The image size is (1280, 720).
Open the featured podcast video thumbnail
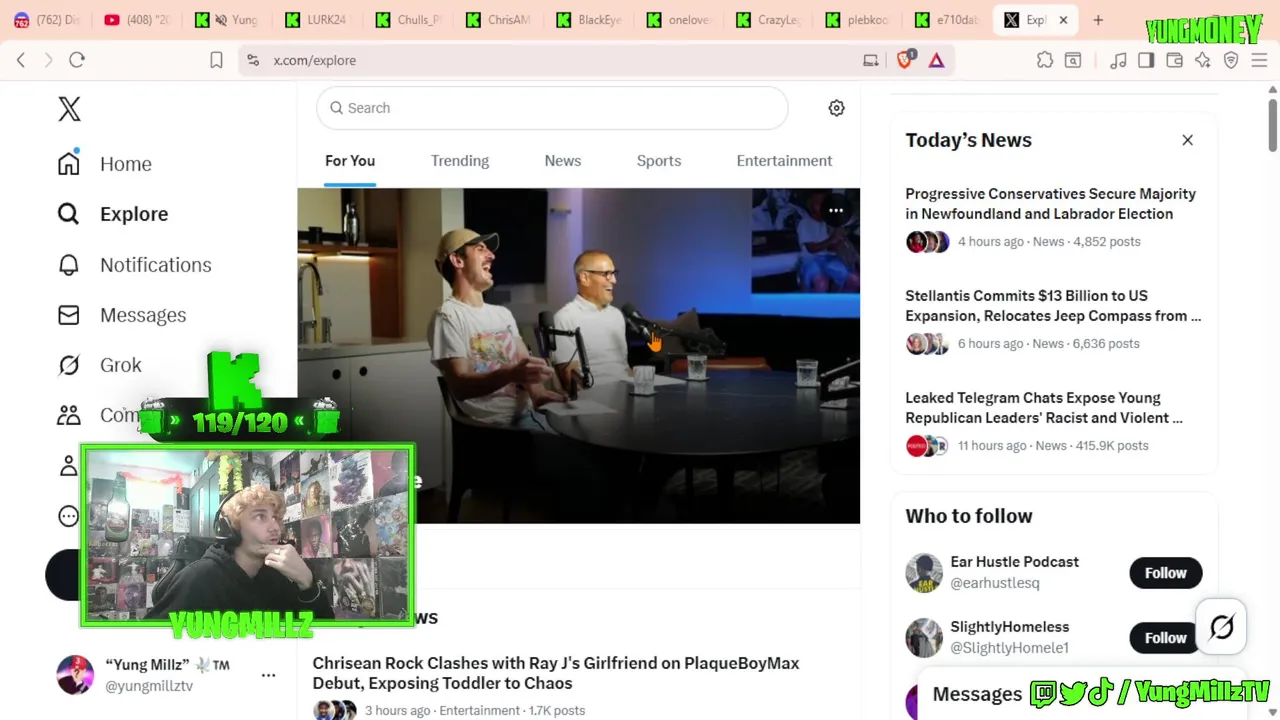coord(578,355)
